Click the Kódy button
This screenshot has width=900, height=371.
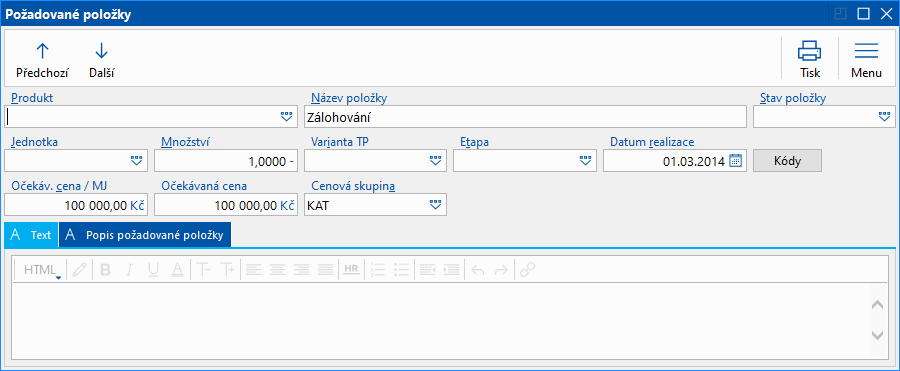787,161
